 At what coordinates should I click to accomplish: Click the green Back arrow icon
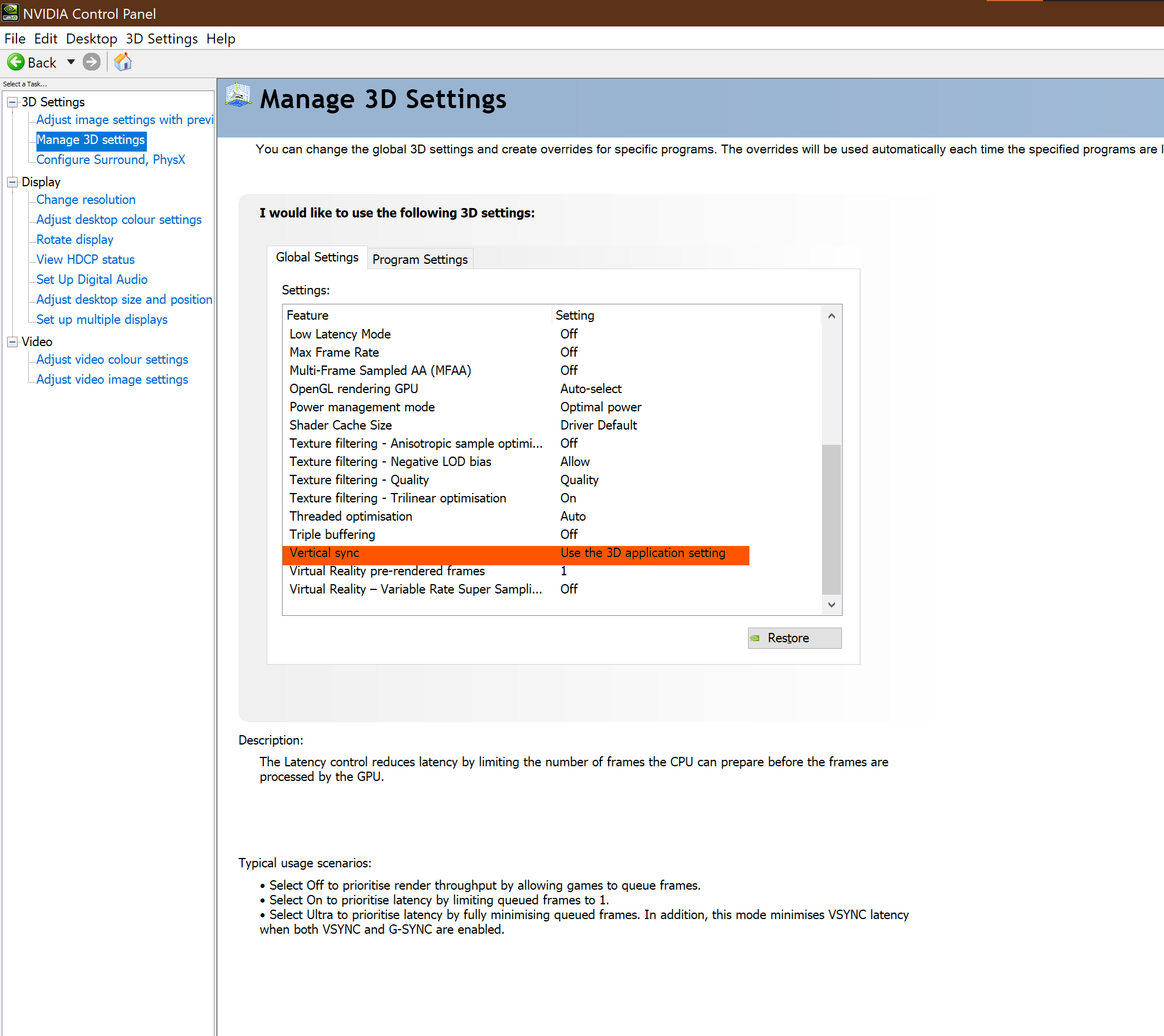coord(16,62)
